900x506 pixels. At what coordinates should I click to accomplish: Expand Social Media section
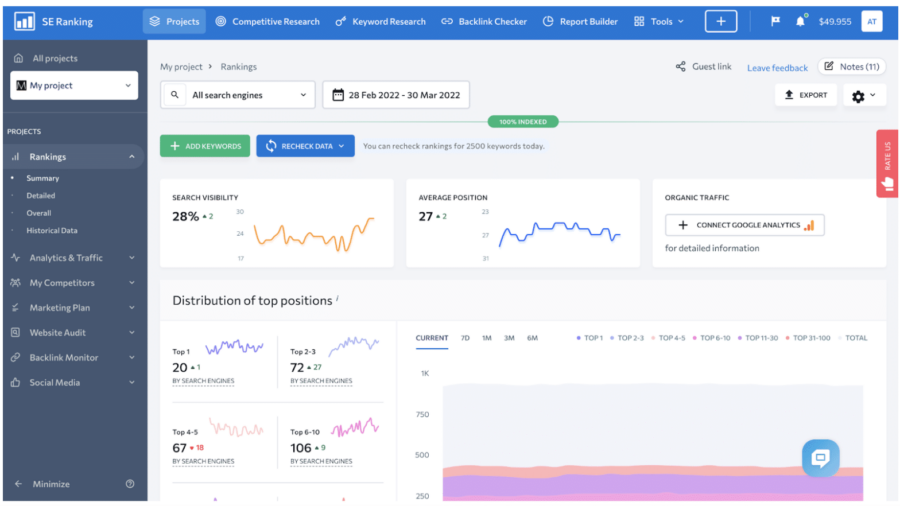point(132,383)
